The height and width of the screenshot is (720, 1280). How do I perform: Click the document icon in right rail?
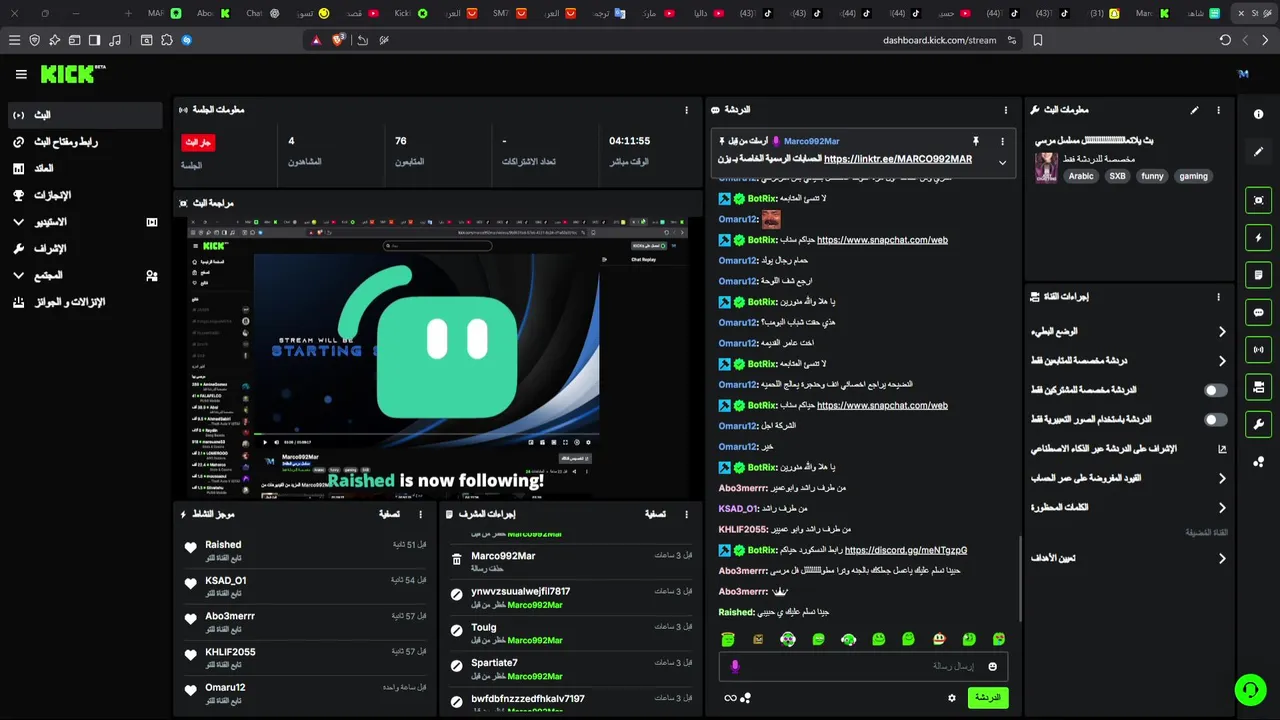pyautogui.click(x=1258, y=275)
